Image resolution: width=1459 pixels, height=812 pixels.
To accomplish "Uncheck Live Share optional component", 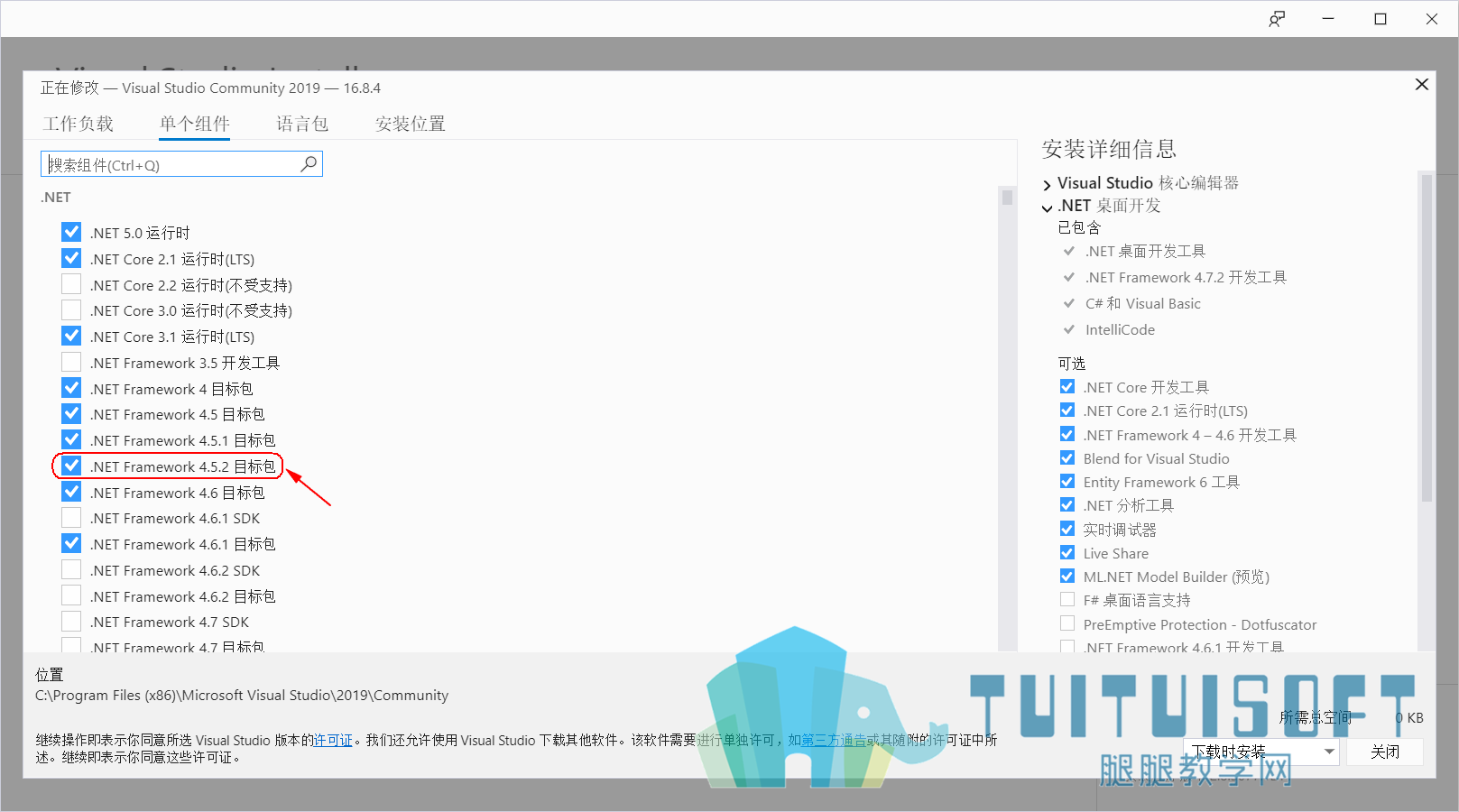I will tap(1067, 553).
